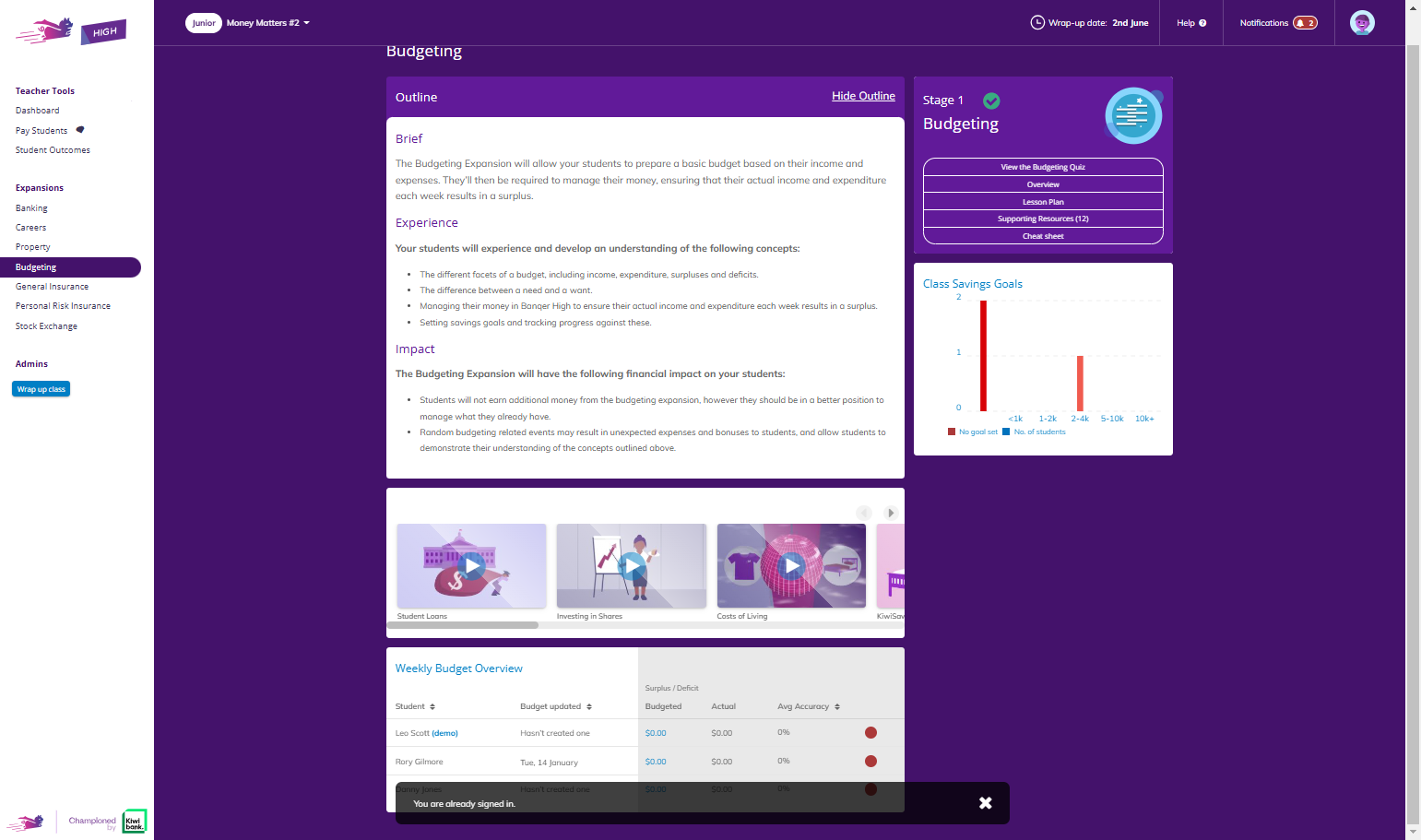Open Dashboard in the sidebar
Viewport: 1421px width, 840px height.
(38, 111)
